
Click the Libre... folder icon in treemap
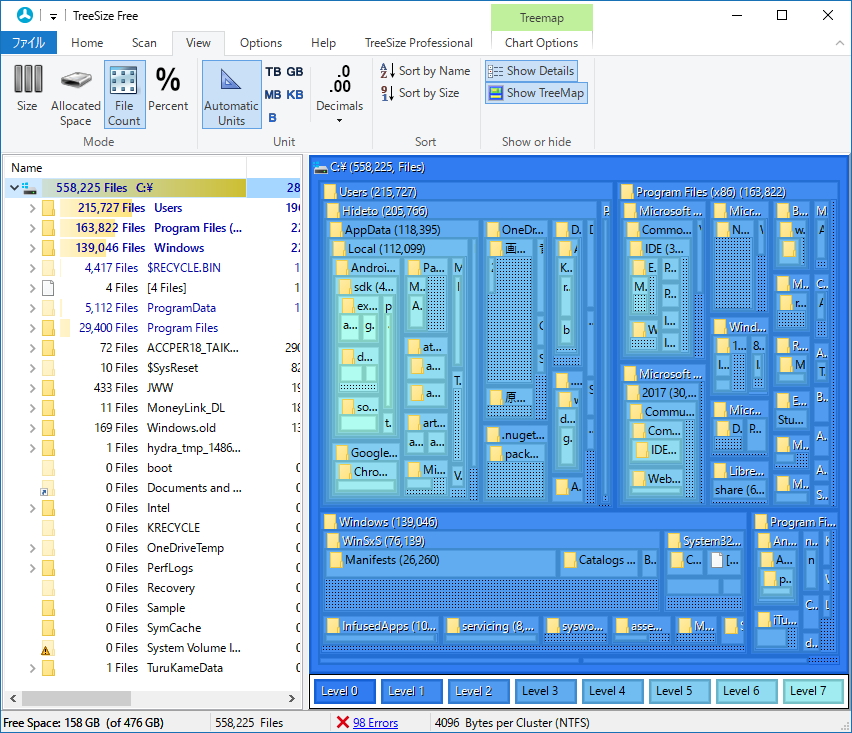click(721, 471)
